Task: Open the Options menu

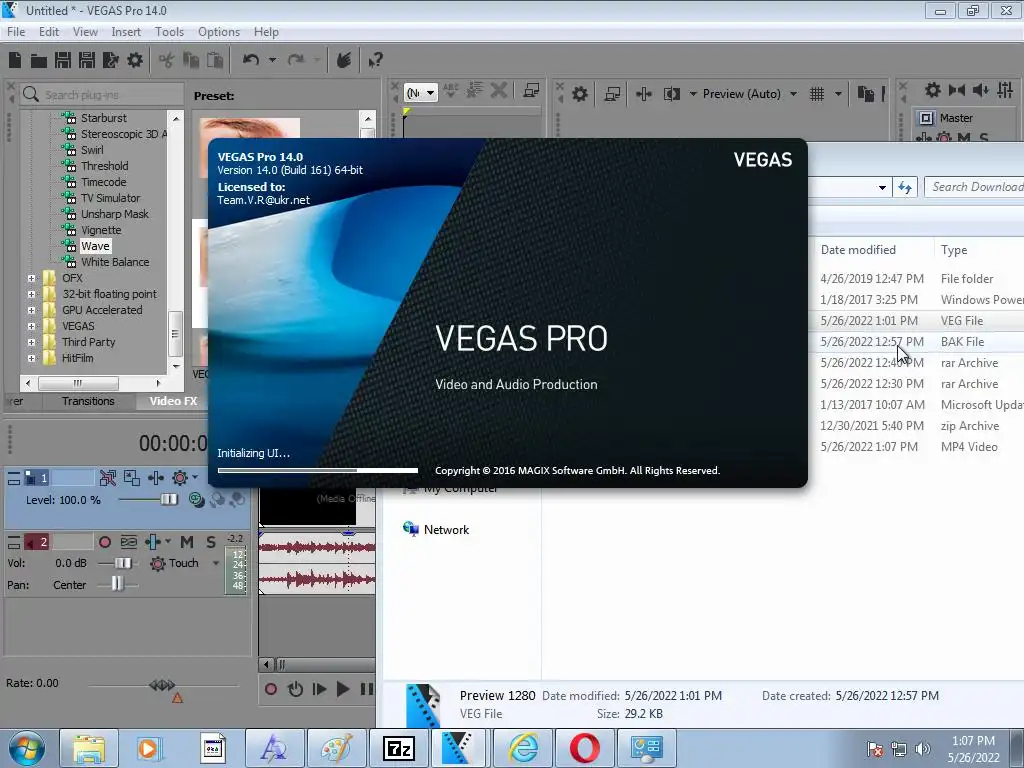Action: point(219,32)
